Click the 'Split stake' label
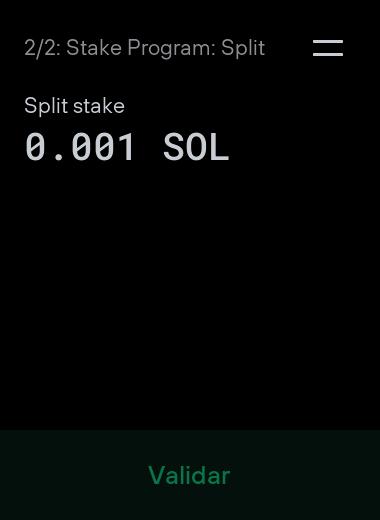Image resolution: width=380 pixels, height=520 pixels. [74, 106]
